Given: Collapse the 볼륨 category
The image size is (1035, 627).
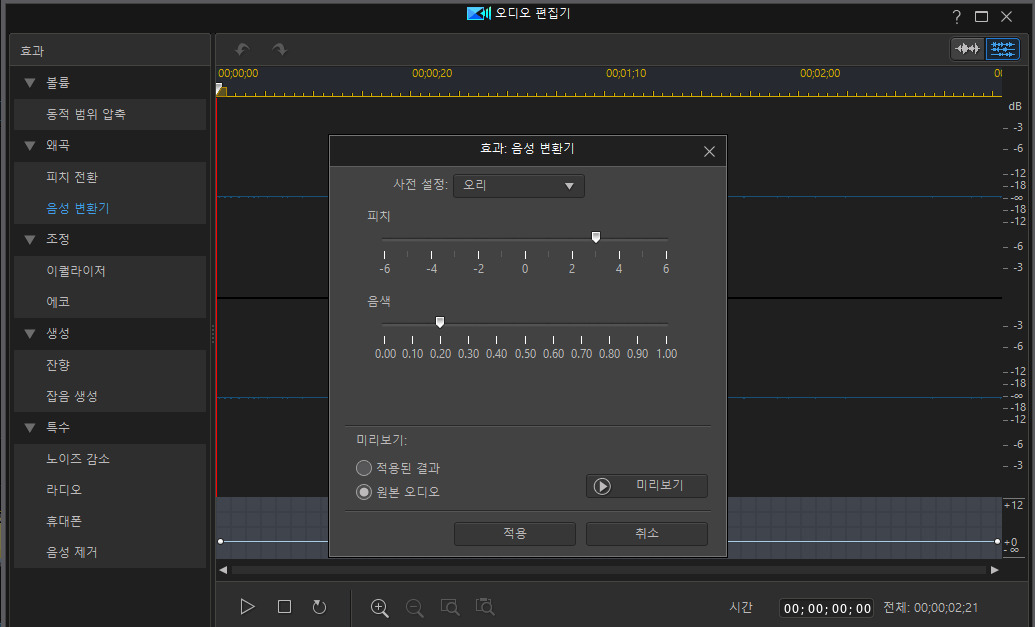Looking at the screenshot, I should click(x=30, y=82).
